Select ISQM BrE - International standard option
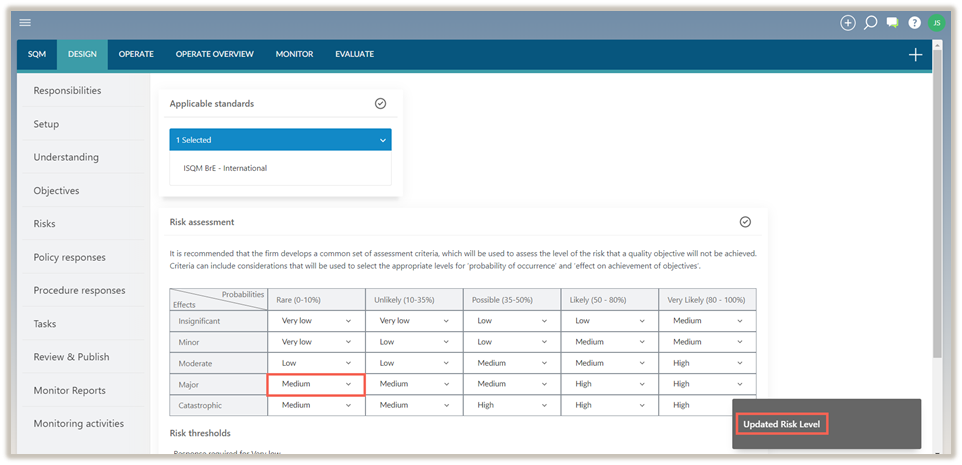 point(225,168)
